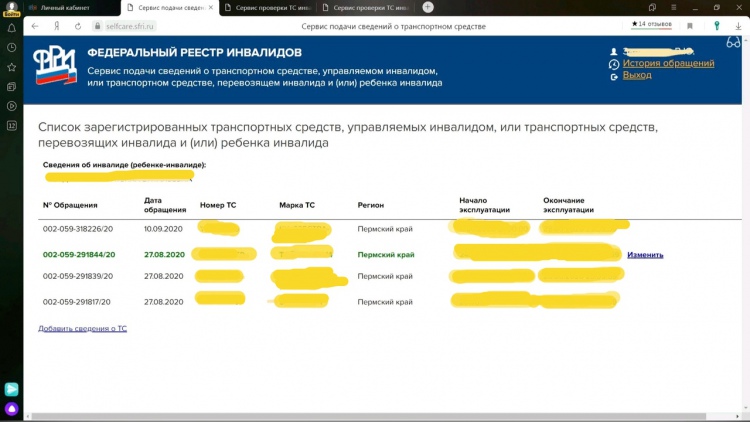Click the password manager key icon
This screenshot has width=750, height=422.
tap(717, 25)
